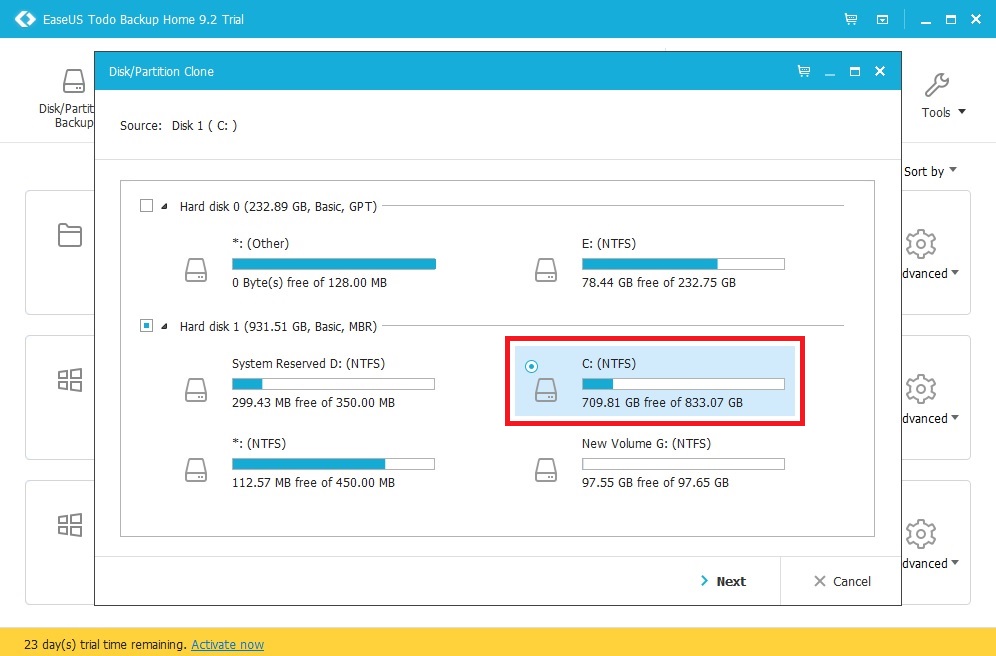The height and width of the screenshot is (656, 996).
Task: Click the drive icon for System Reserved D:
Action: [x=196, y=390]
